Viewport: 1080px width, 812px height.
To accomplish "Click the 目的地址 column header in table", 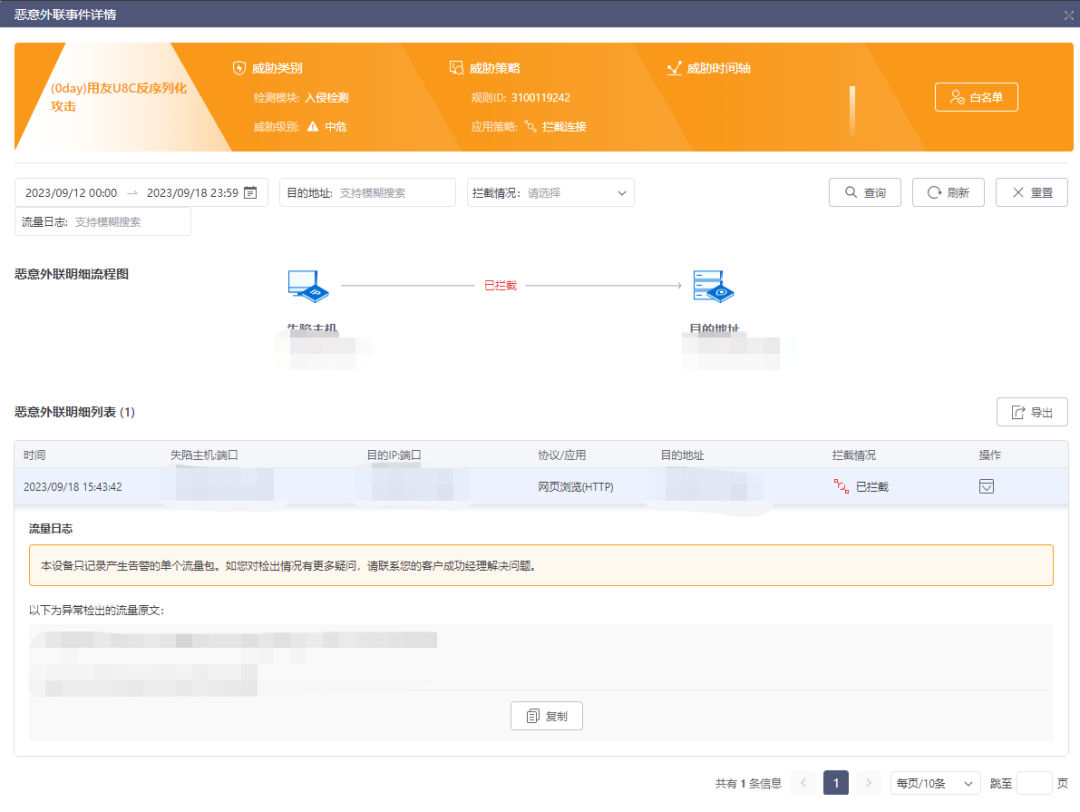I will coord(683,455).
